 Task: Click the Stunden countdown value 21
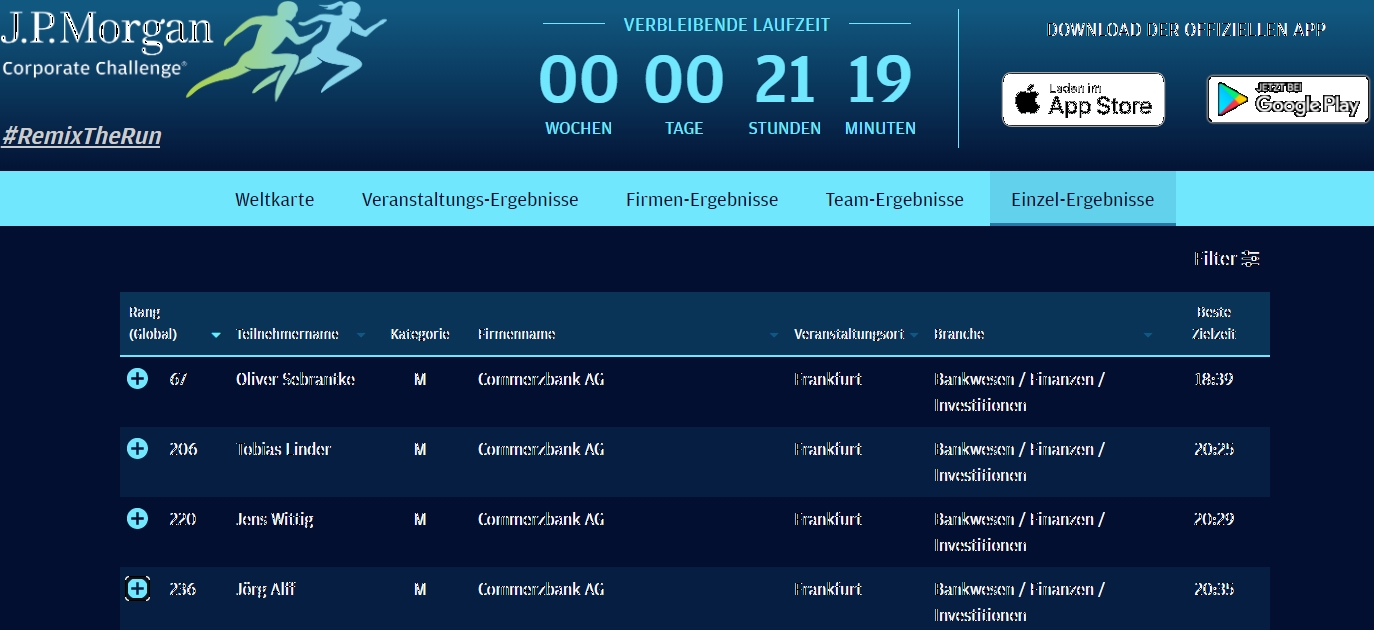(x=785, y=80)
